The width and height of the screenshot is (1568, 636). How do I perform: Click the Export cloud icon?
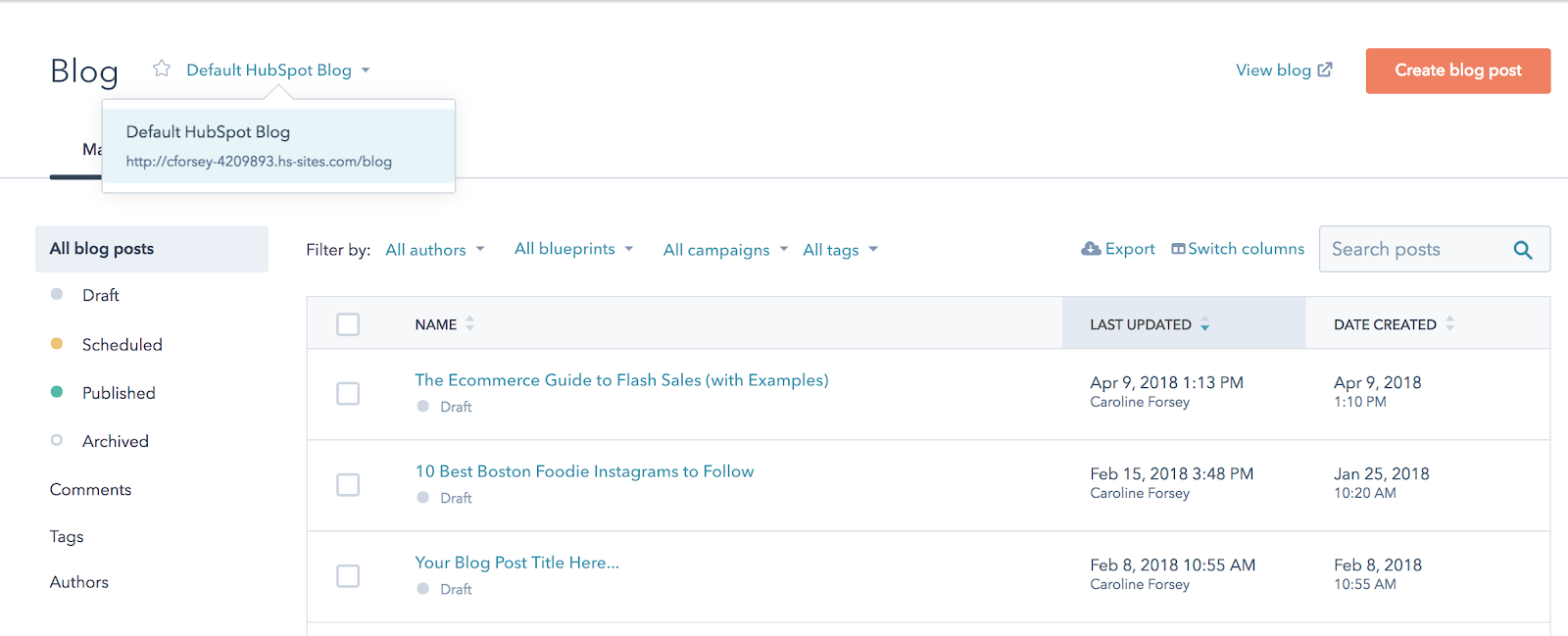pos(1091,249)
